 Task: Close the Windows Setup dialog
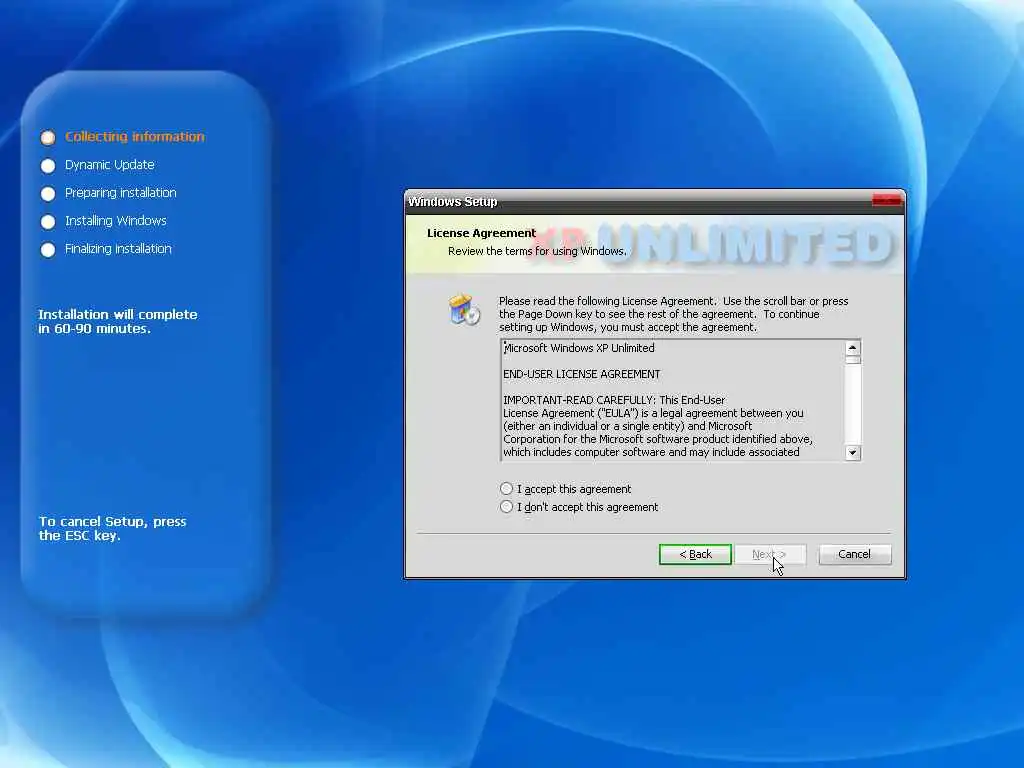coord(886,200)
